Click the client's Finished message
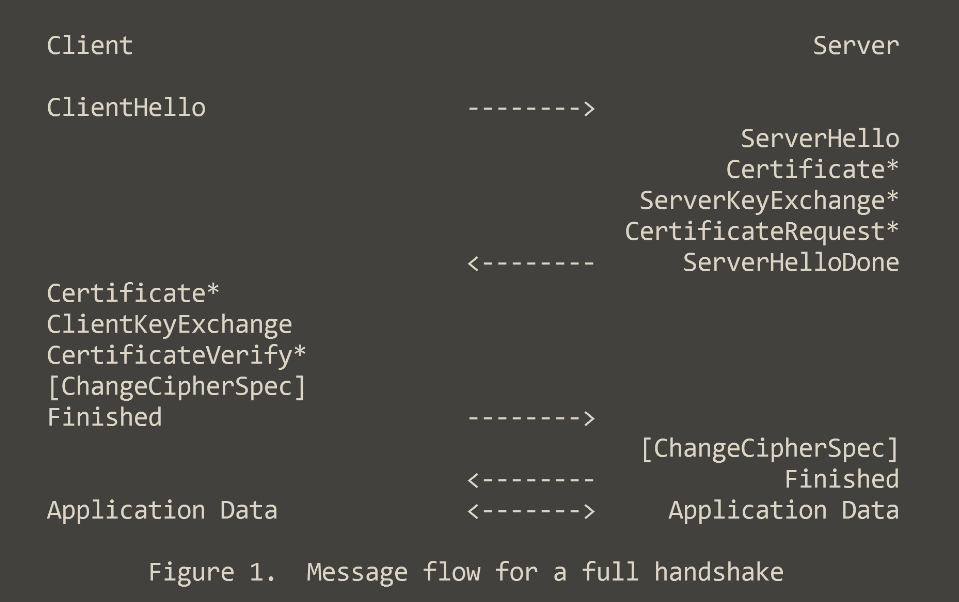Screen dimensions: 959x602 105,417
